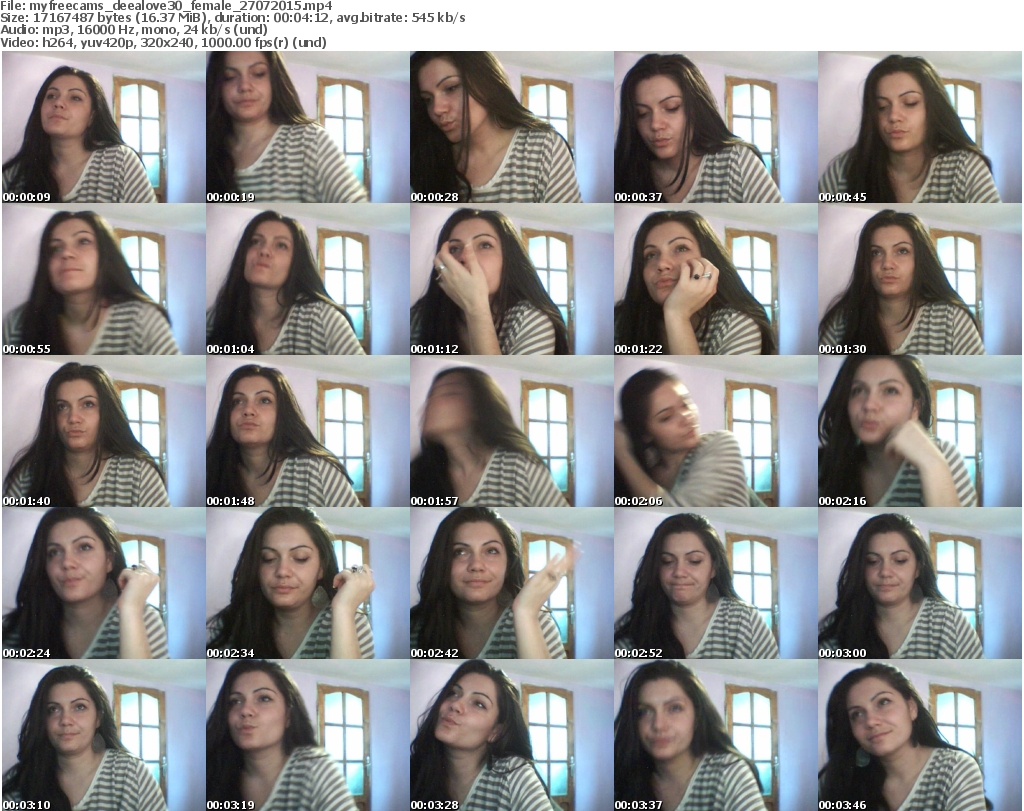Image resolution: width=1024 pixels, height=811 pixels.
Task: Select the thumbnail timestamped 00:01:48
Action: [308, 431]
